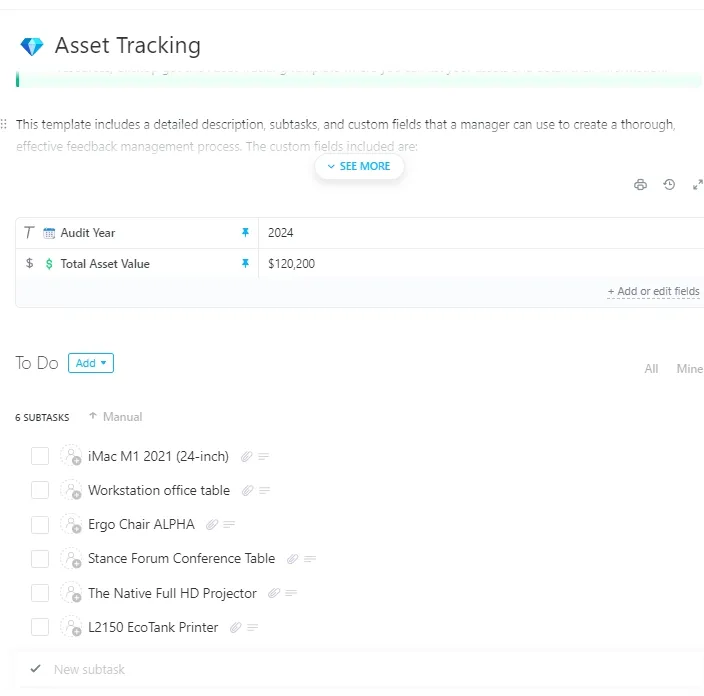Click Add or edit fields link
Viewport: 704px width, 696px height.
pos(653,291)
